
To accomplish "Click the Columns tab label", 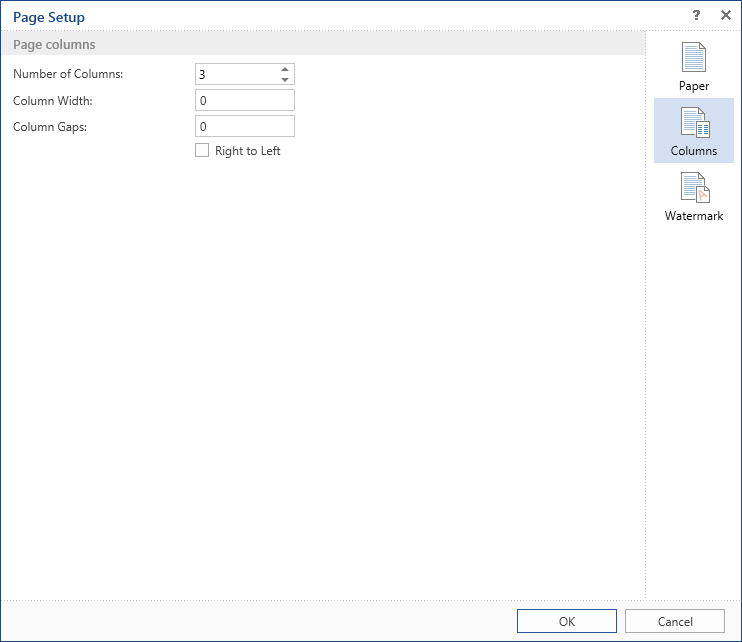I will point(693,151).
